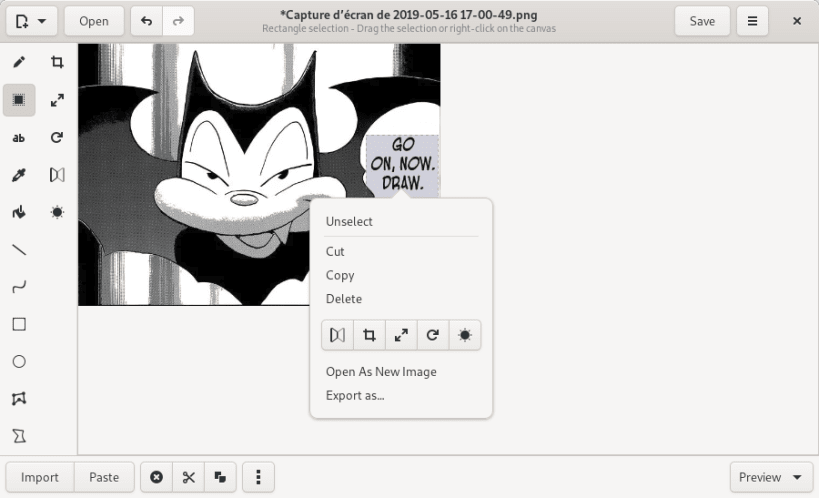Click the Save button
This screenshot has width=819, height=498.
(702, 21)
